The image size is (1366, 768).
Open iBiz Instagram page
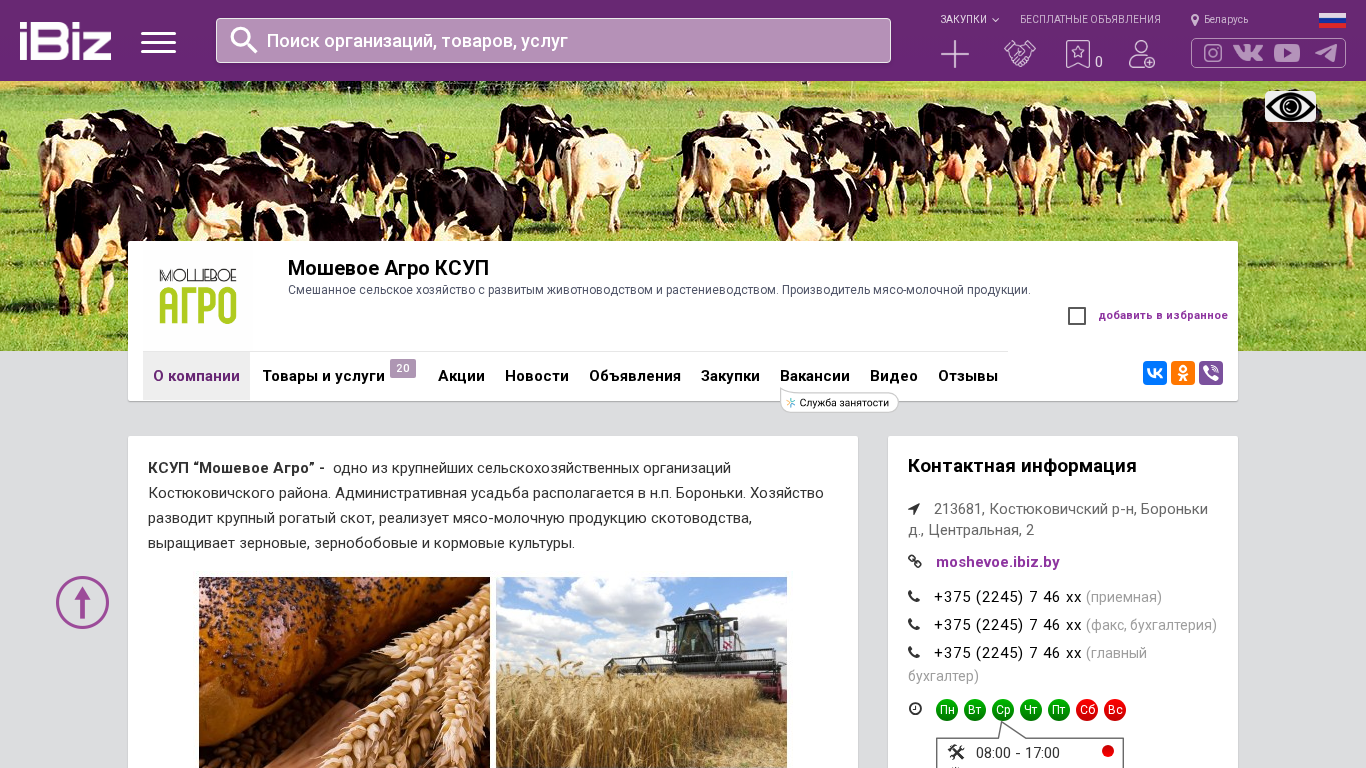click(1213, 53)
